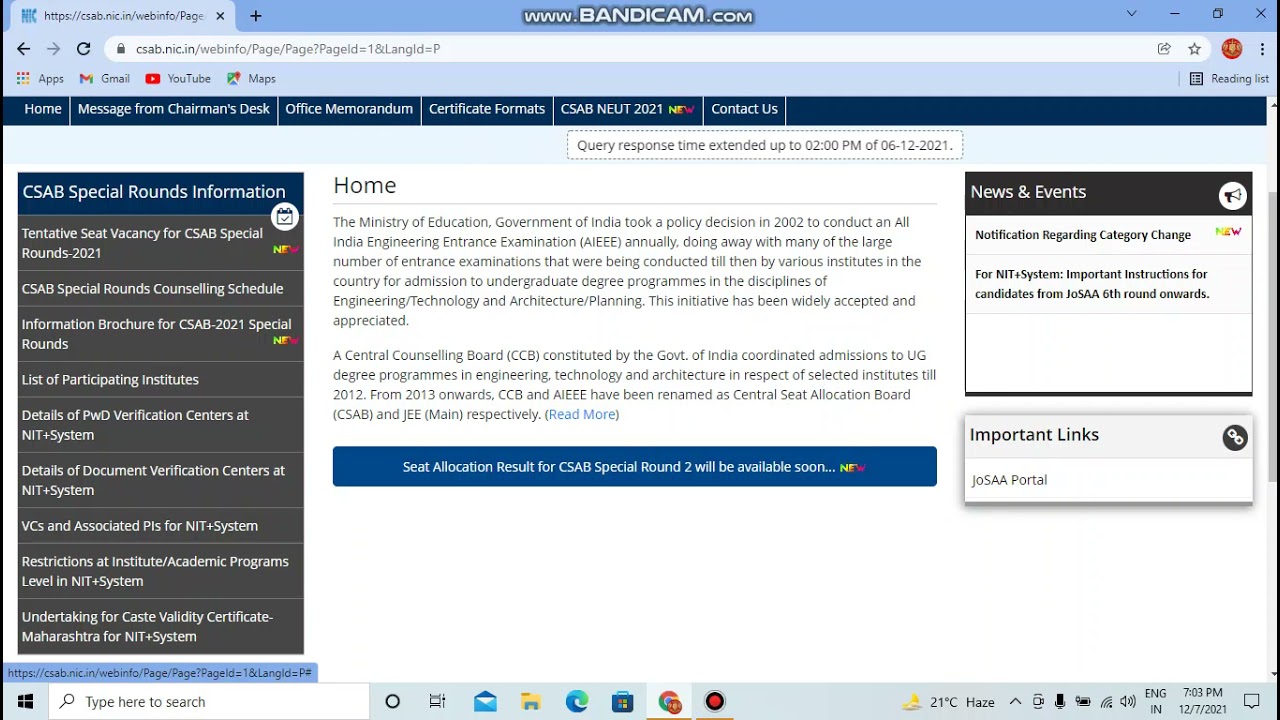Click the query response time extended notice
Screen dimensions: 1280x720
765,145
